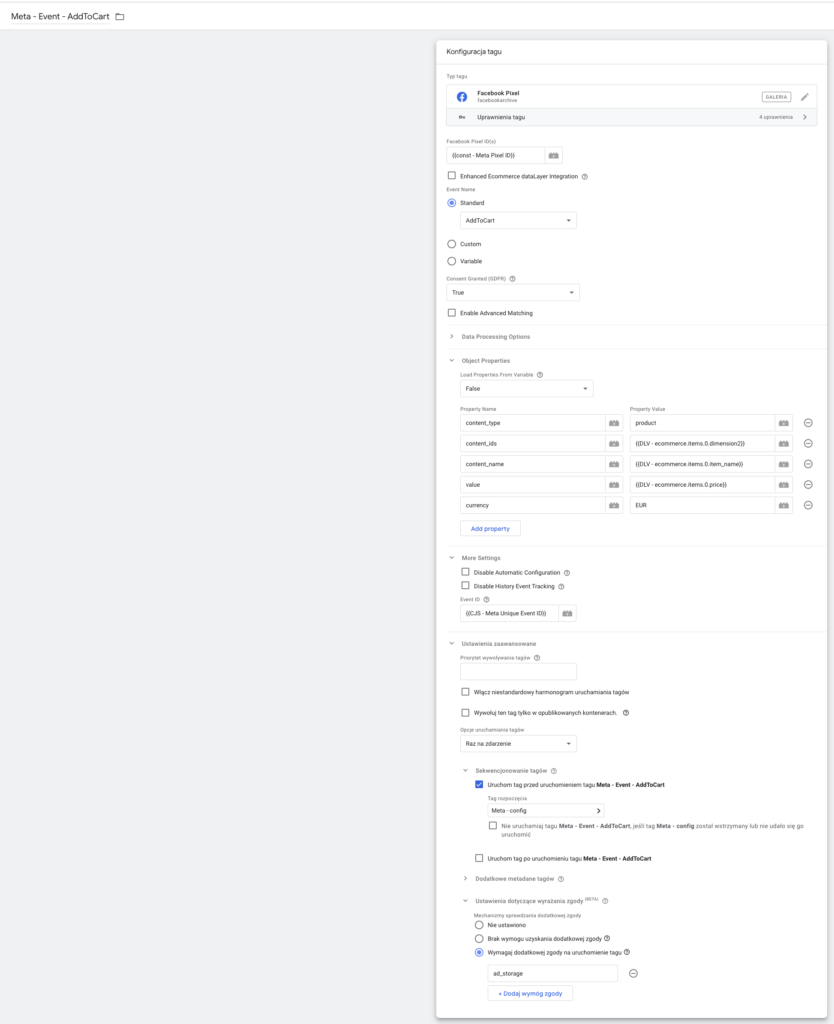
Task: Click the folder icon next to tag name
Action: point(120,17)
